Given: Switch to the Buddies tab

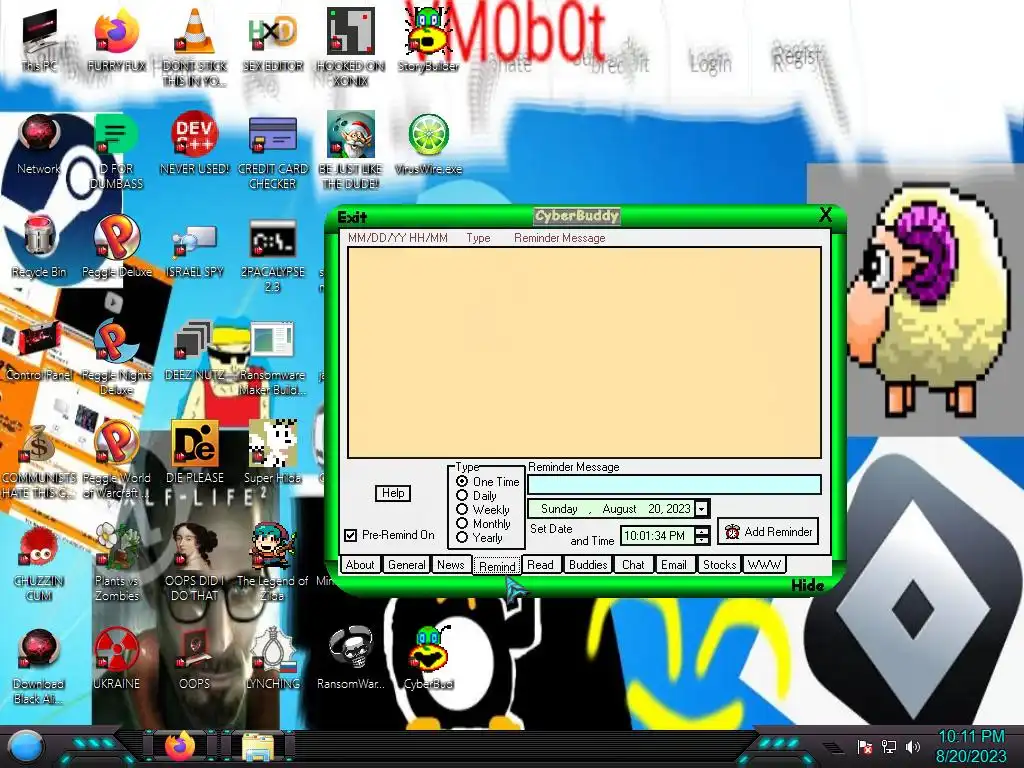Looking at the screenshot, I should [588, 564].
